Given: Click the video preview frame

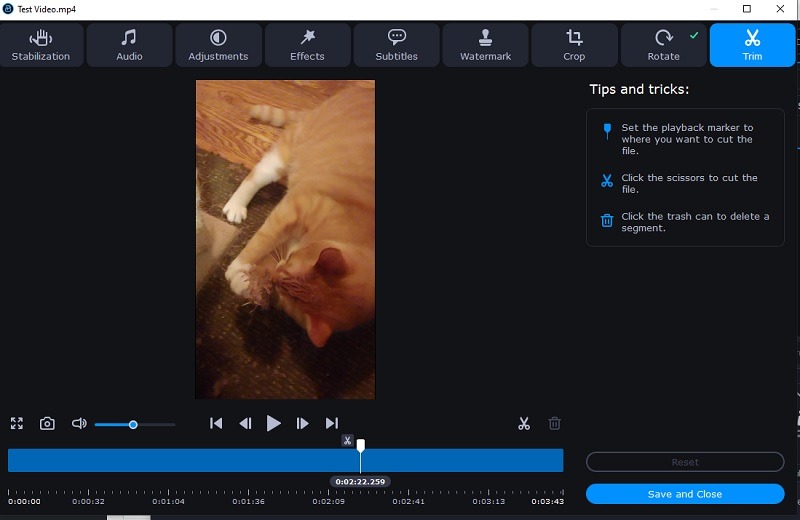Looking at the screenshot, I should click(x=285, y=239).
